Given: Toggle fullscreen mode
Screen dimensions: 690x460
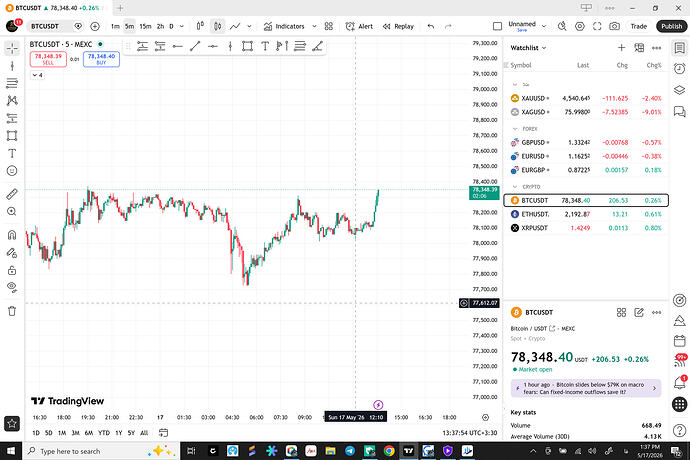Looking at the screenshot, I should point(597,26).
